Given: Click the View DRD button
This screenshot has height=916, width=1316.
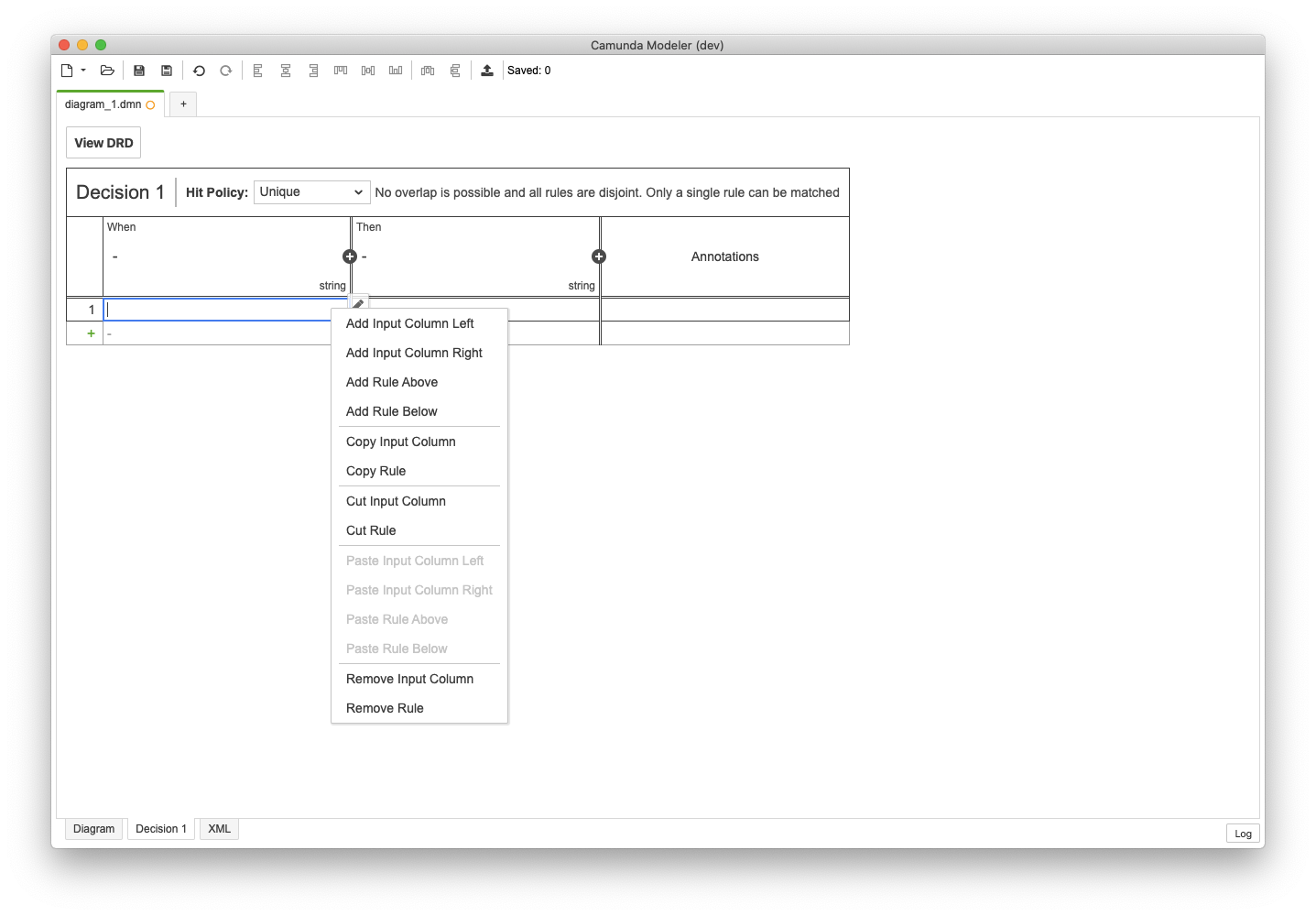Looking at the screenshot, I should (x=103, y=142).
